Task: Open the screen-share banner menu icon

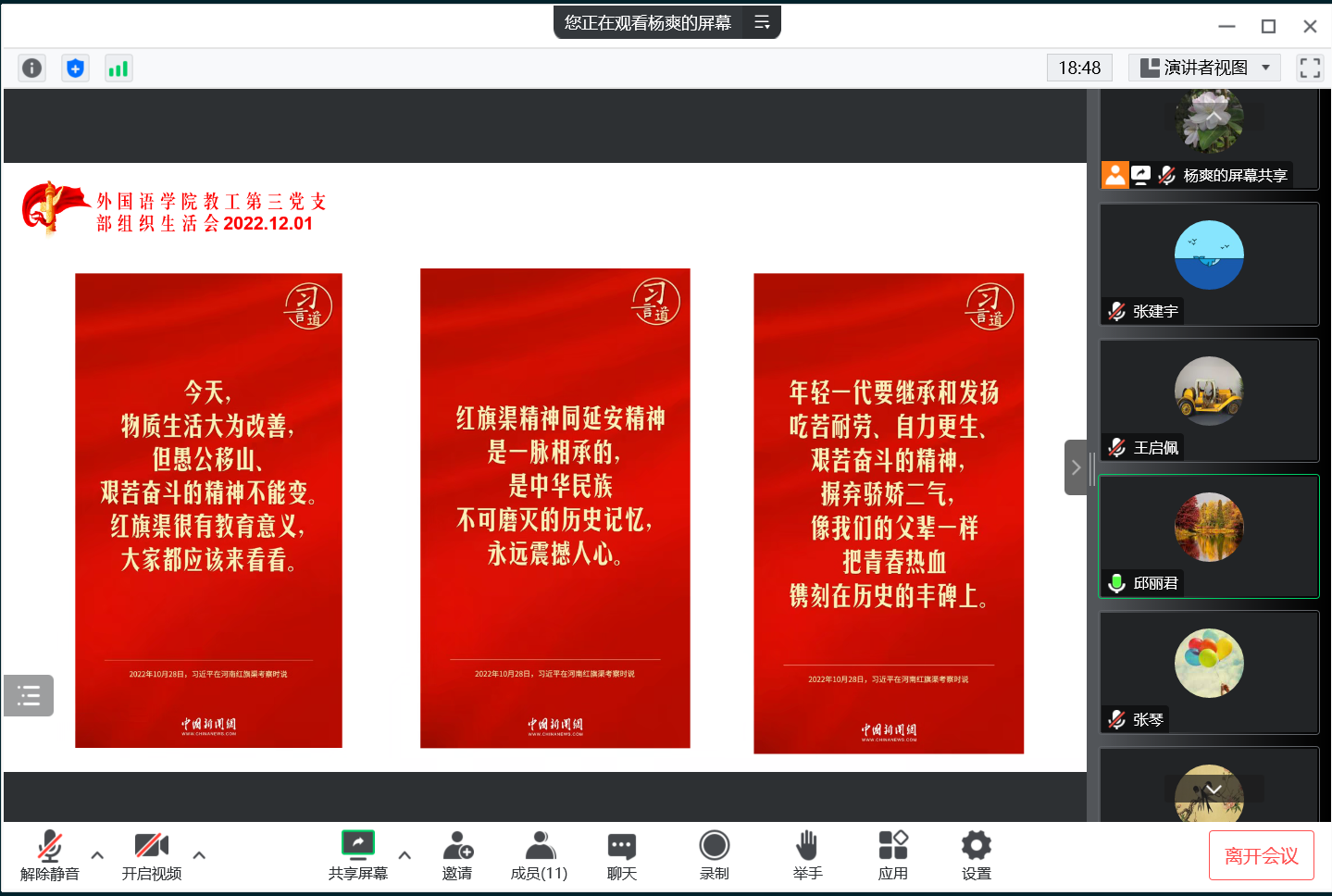Action: click(762, 22)
